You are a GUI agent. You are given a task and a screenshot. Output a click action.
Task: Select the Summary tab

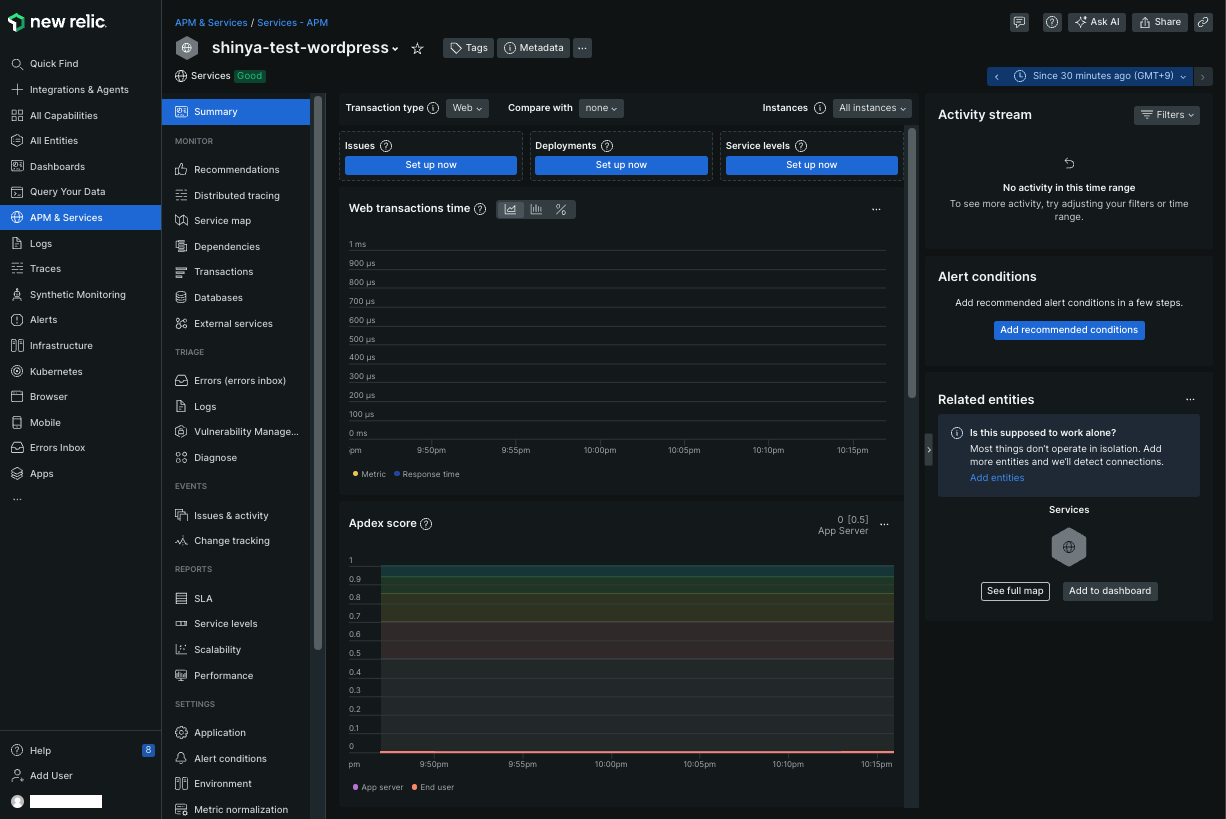236,112
